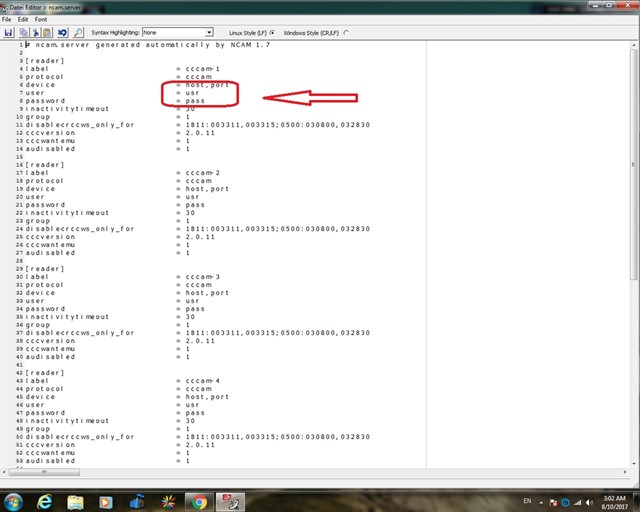640x512 pixels.
Task: Open the Font menu
Action: (40, 19)
